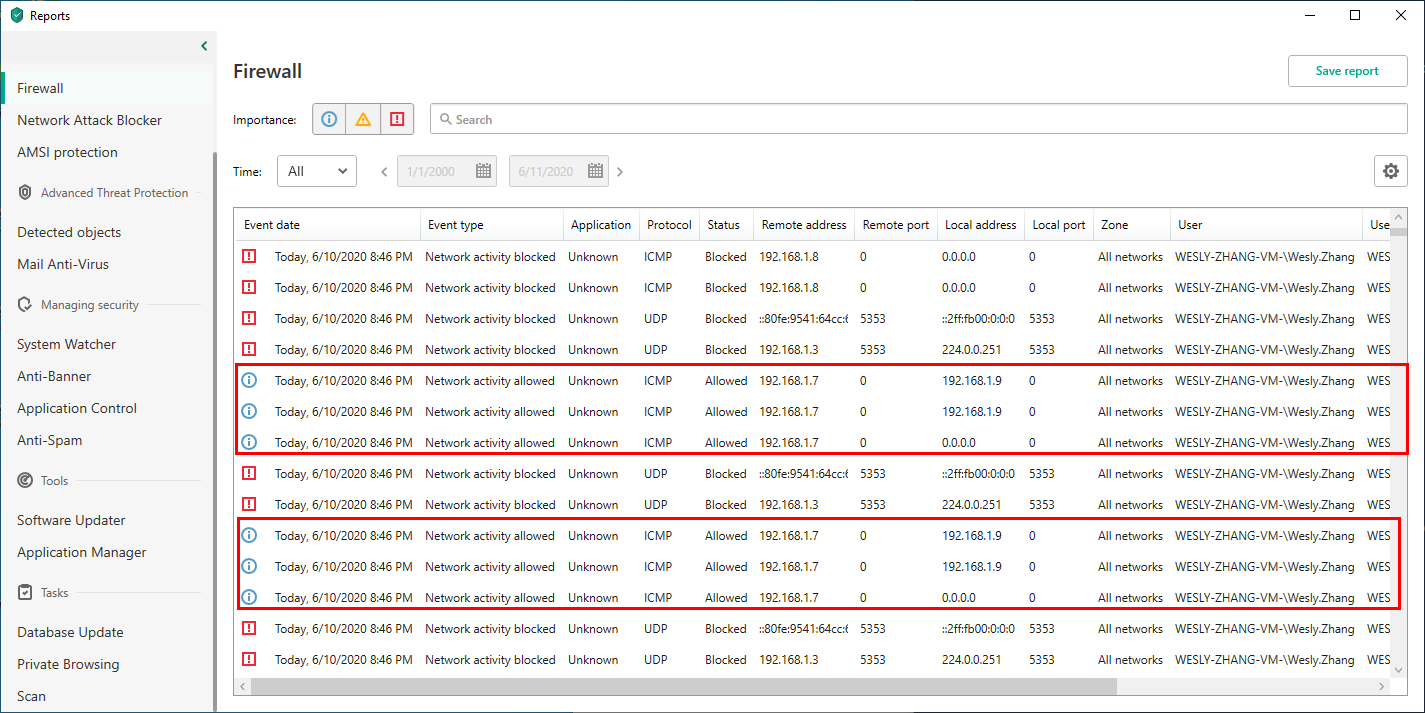
Task: Click the Tools section icon
Action: pos(26,480)
